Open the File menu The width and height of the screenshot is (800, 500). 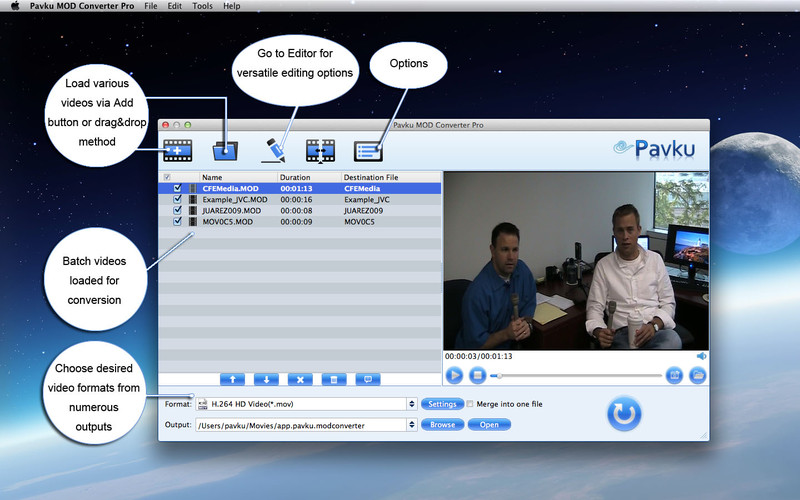[151, 6]
